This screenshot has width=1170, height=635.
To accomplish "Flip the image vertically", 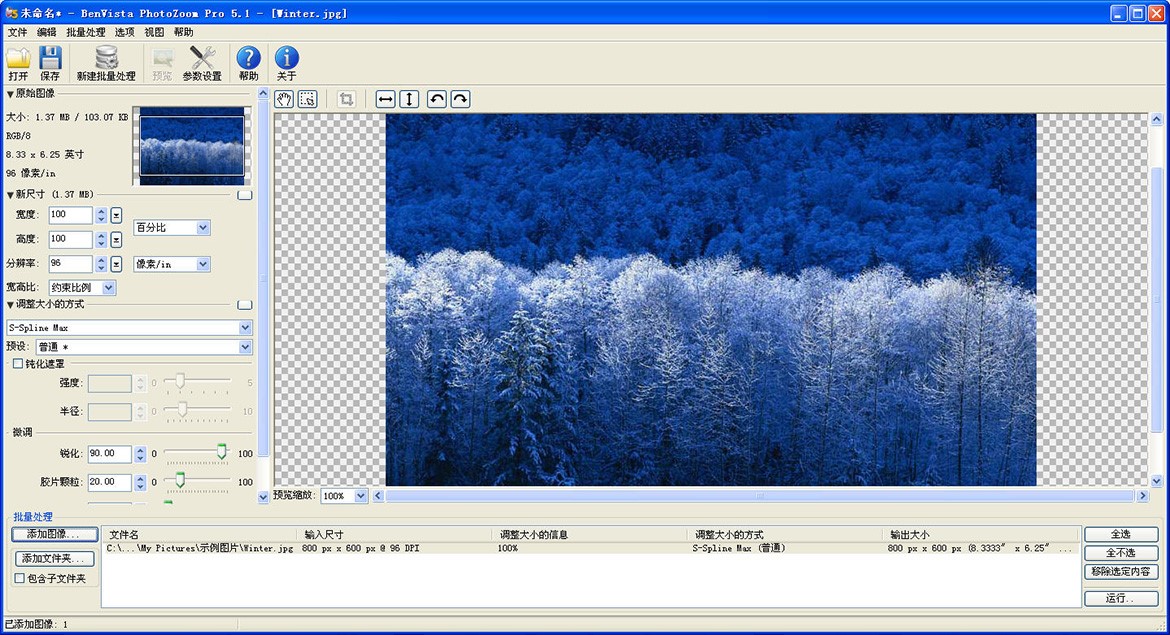I will tap(409, 99).
